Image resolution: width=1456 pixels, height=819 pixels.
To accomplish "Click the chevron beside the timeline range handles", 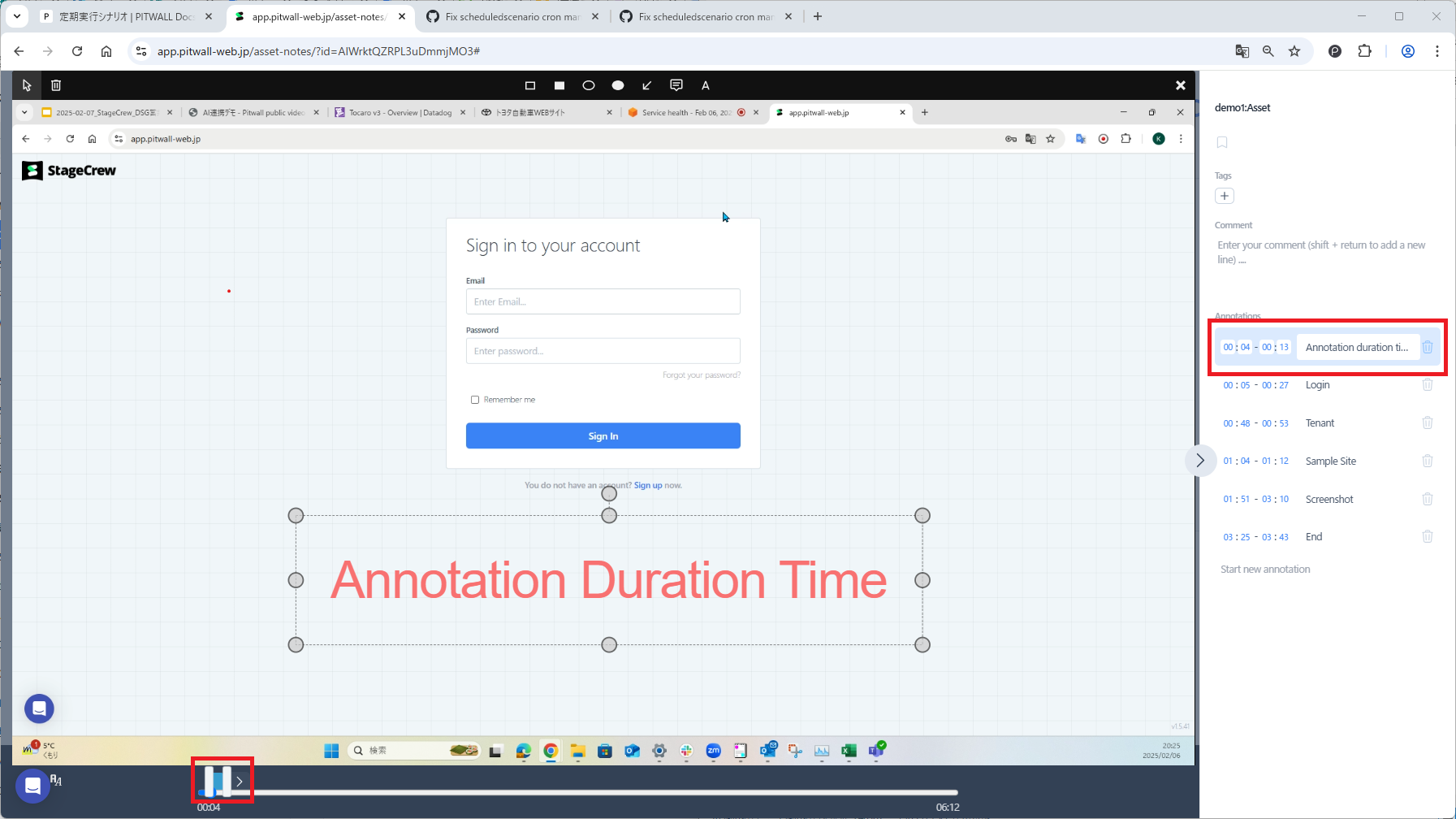I will point(240,782).
